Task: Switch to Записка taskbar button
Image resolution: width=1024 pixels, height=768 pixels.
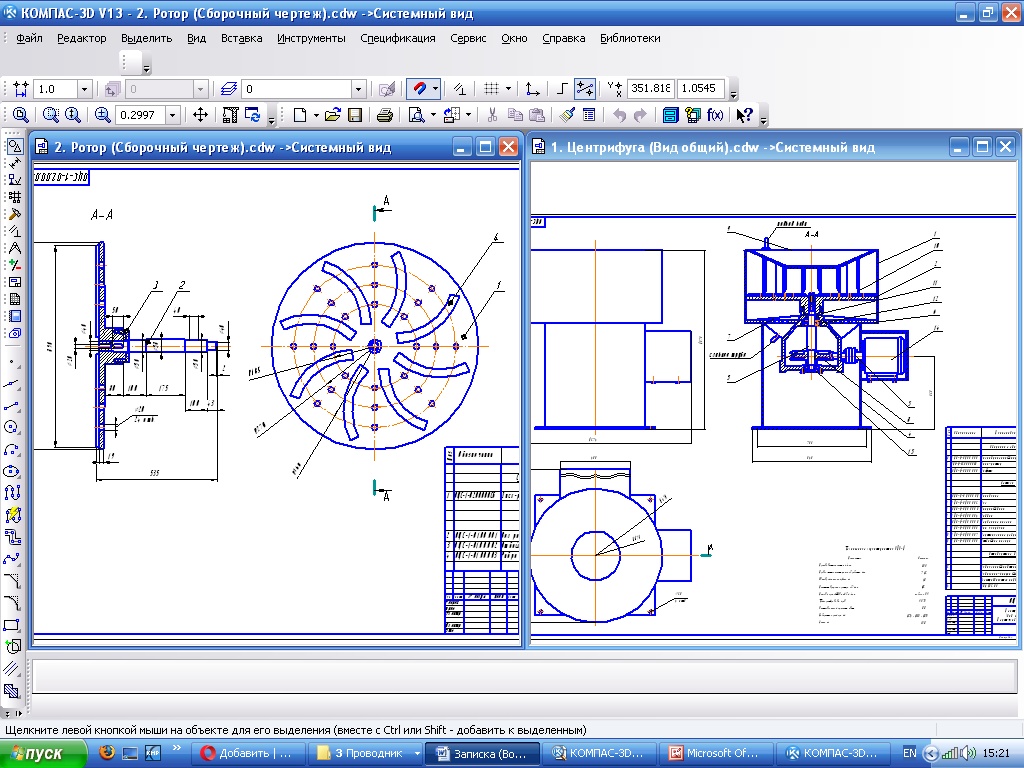Action: (482, 754)
